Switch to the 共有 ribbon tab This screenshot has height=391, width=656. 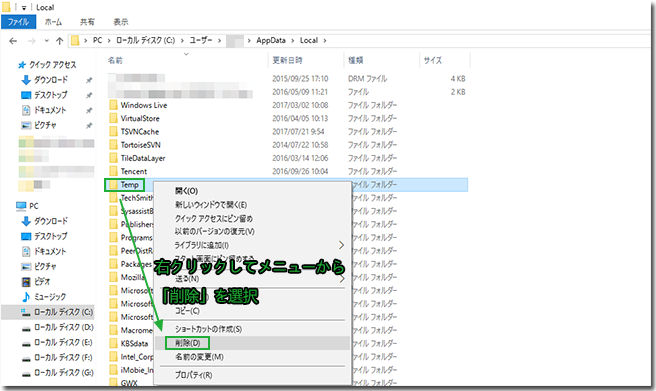click(87, 22)
